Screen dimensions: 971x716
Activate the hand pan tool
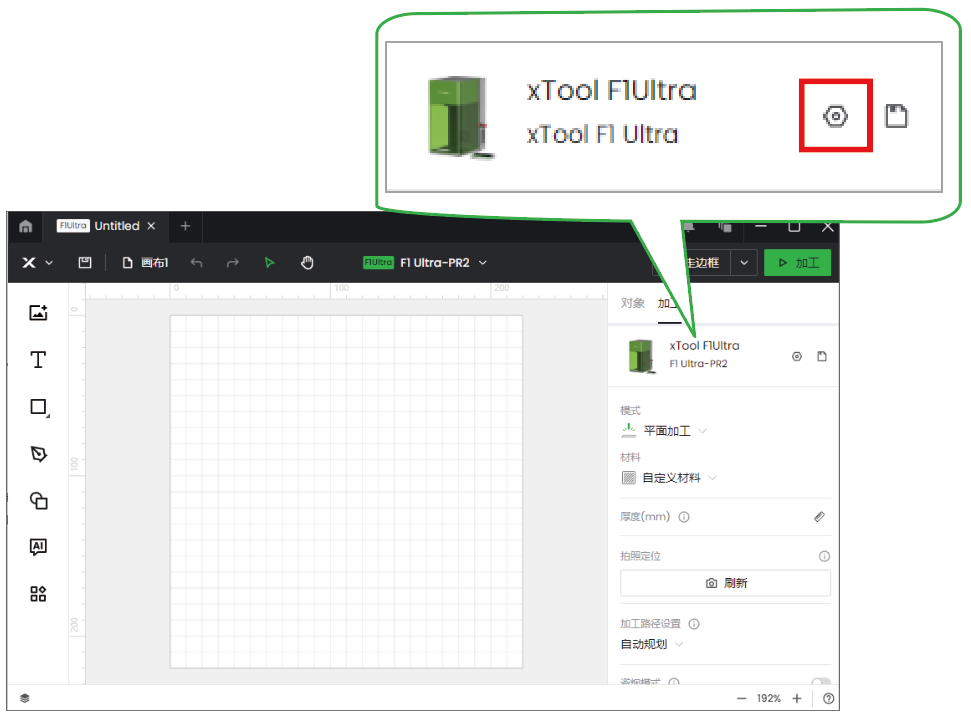[307, 263]
